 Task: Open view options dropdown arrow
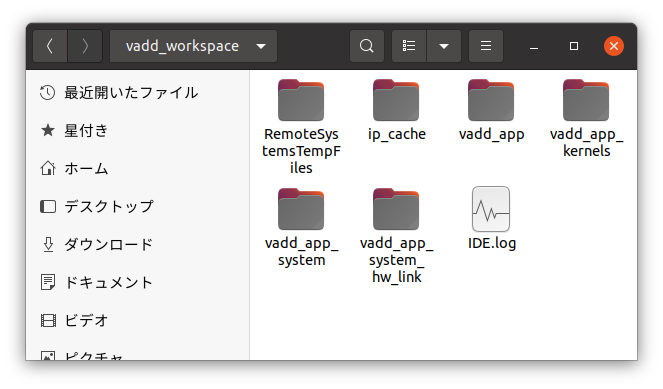tap(444, 46)
